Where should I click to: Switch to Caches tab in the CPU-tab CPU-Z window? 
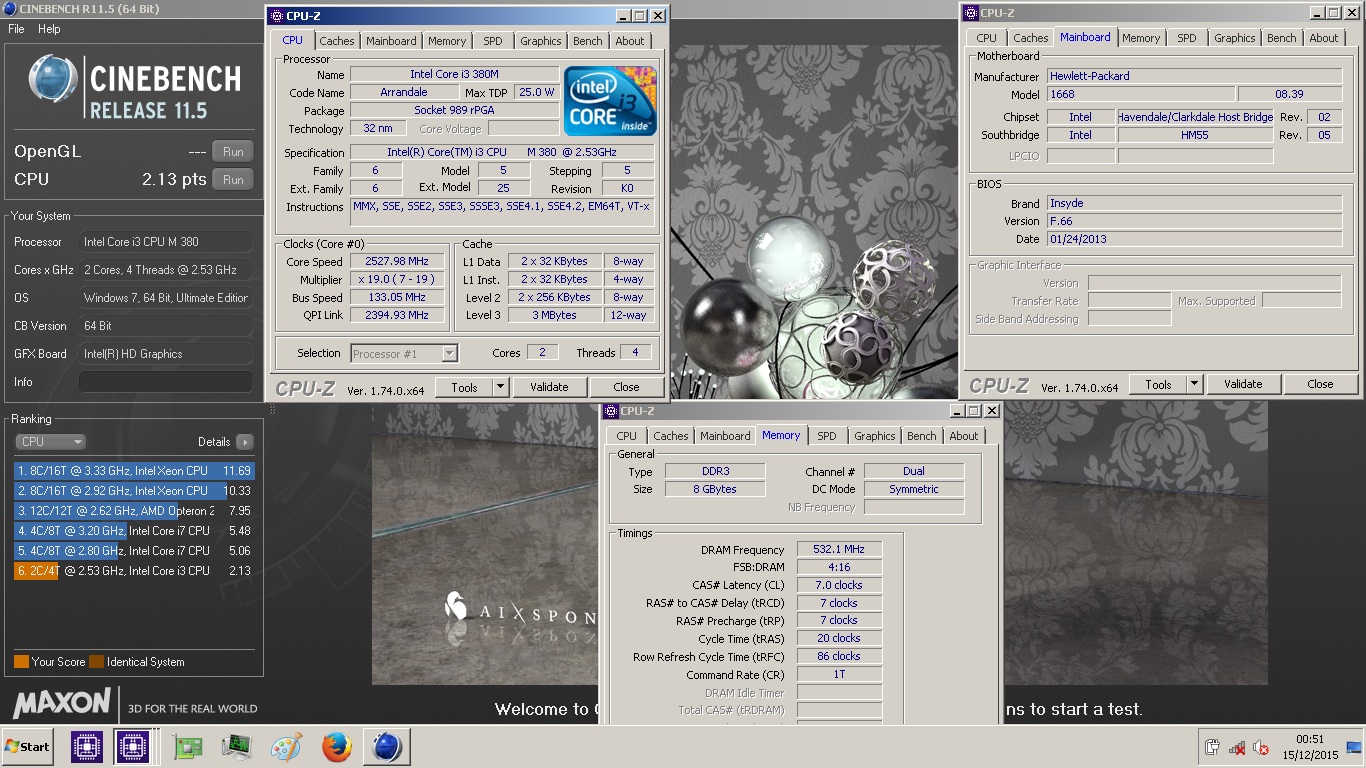(337, 41)
